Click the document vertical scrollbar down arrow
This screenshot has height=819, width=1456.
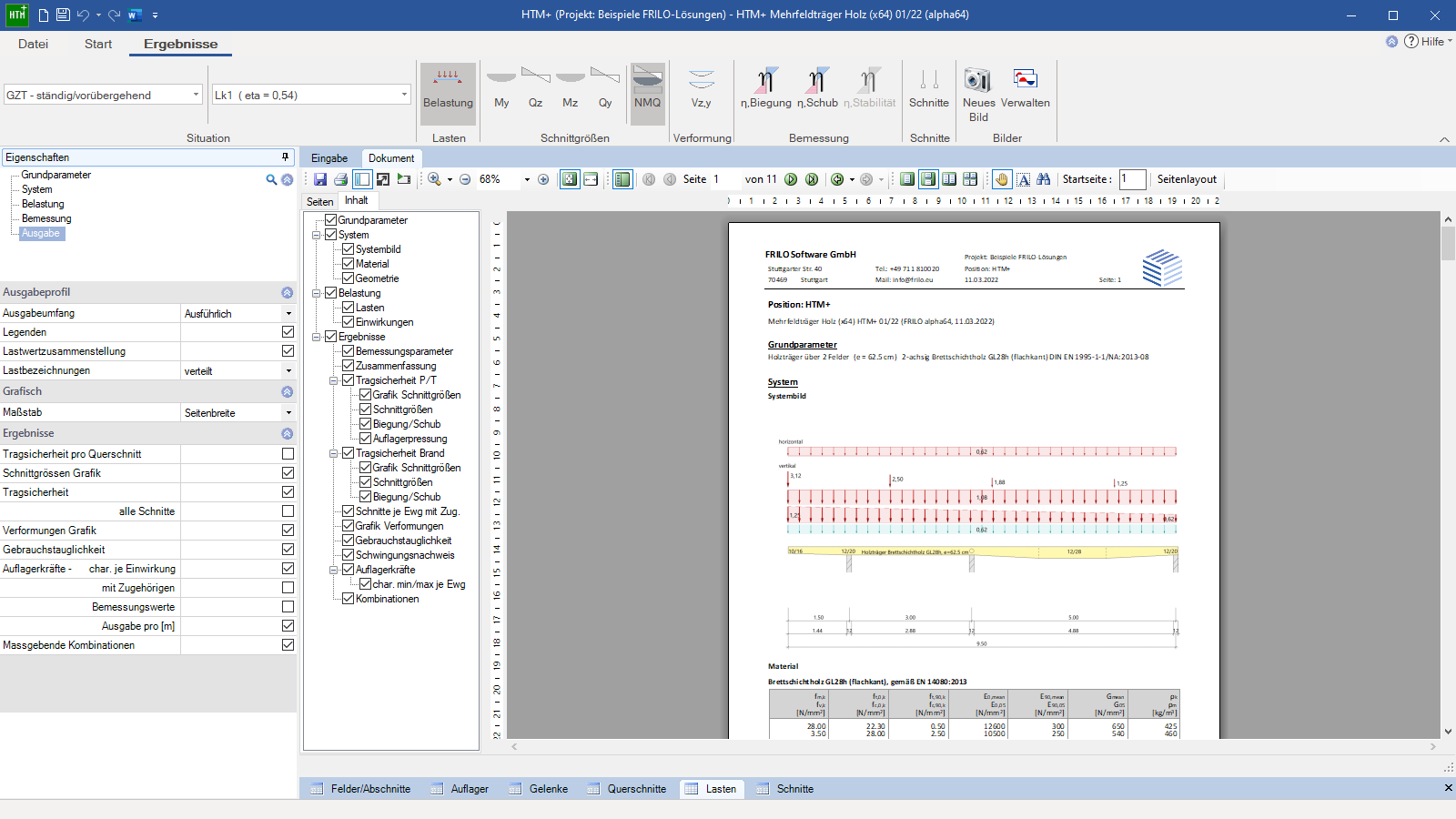tap(1448, 732)
